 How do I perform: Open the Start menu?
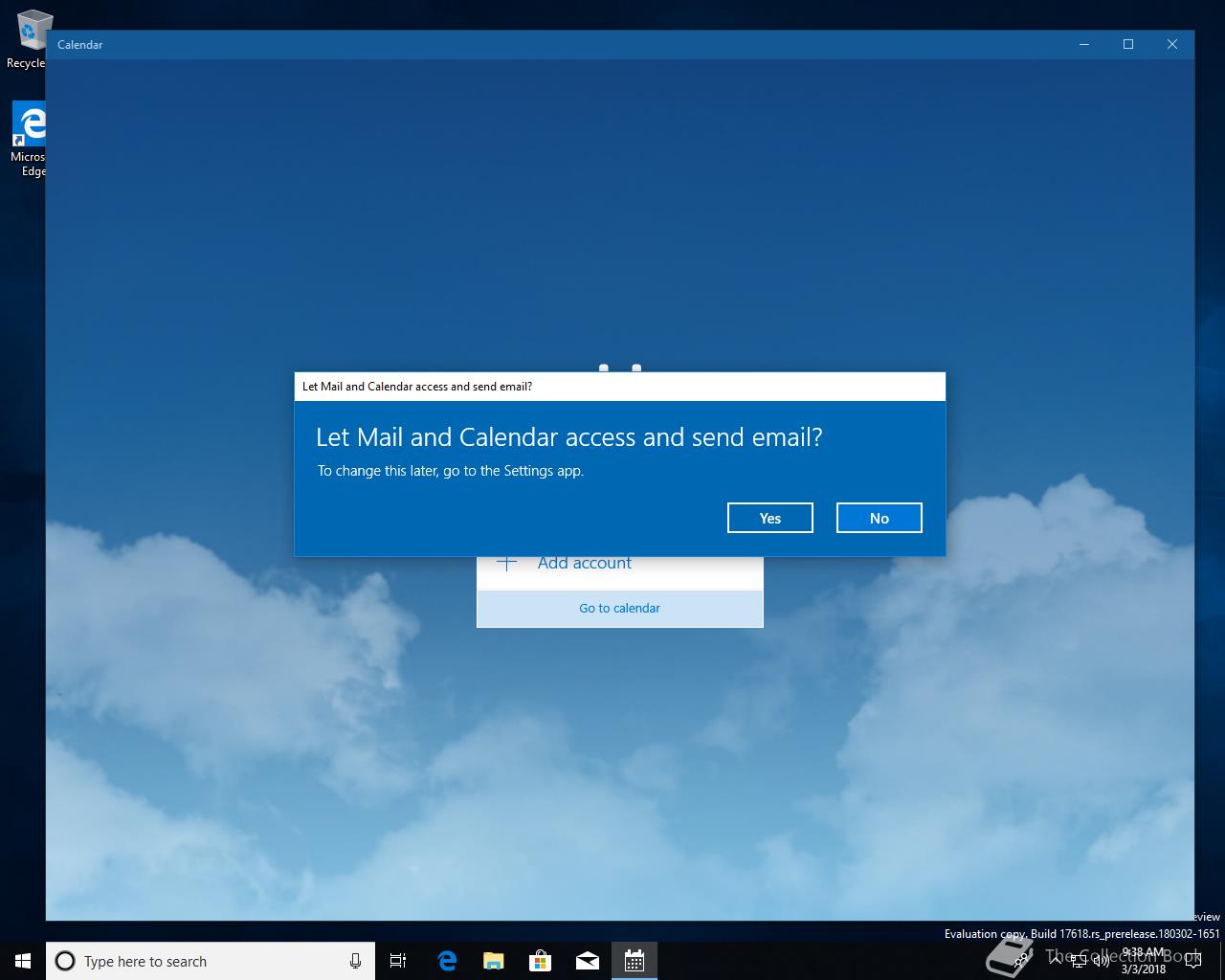23,961
